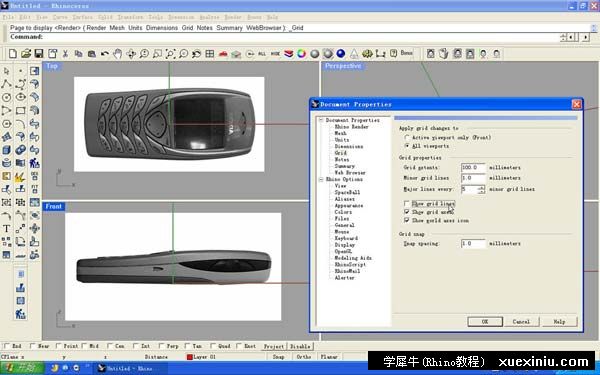Click the red car Set View icon

223,54
